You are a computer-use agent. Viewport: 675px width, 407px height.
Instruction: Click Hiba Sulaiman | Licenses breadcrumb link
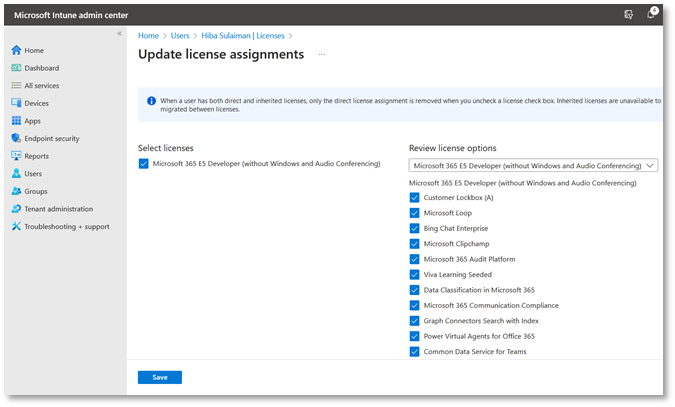(243, 35)
